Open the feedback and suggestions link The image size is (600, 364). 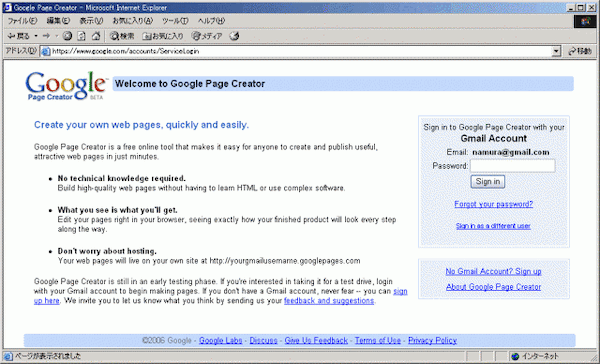pos(329,301)
